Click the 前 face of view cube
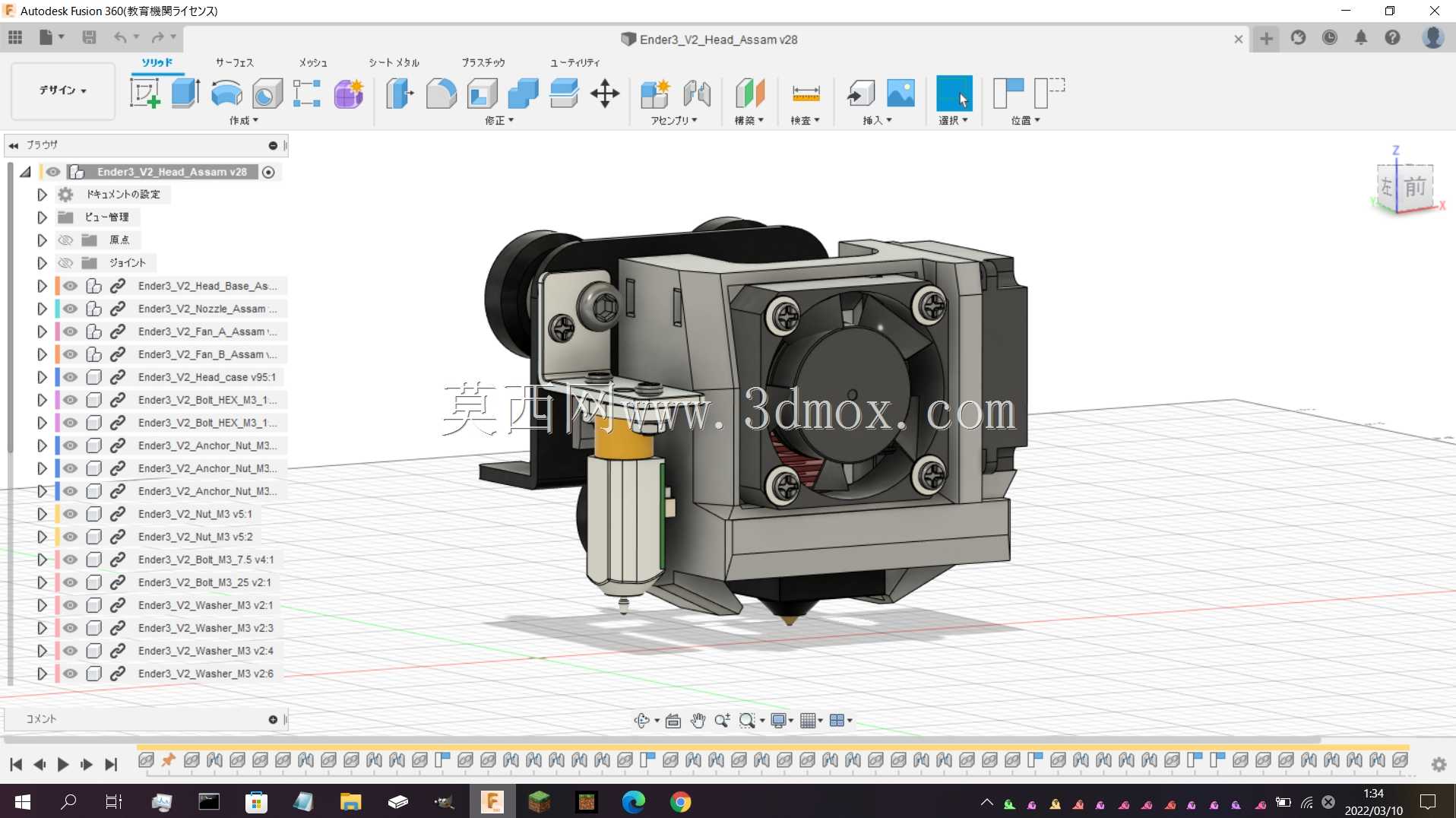Screen dimensions: 1456x818 1414,186
